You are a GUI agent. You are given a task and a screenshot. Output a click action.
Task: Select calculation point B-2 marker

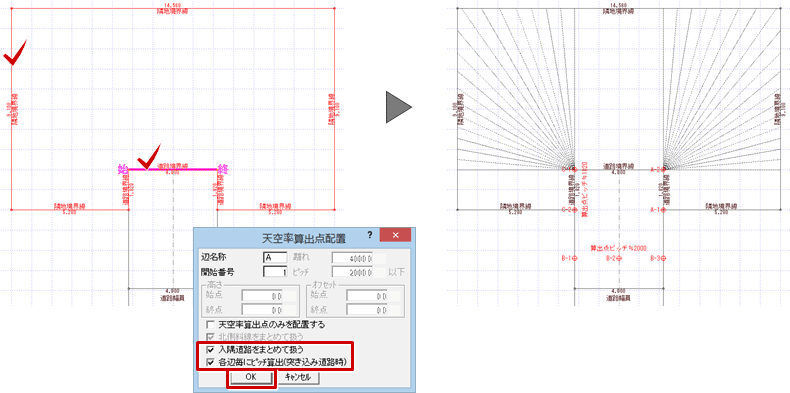click(x=619, y=258)
